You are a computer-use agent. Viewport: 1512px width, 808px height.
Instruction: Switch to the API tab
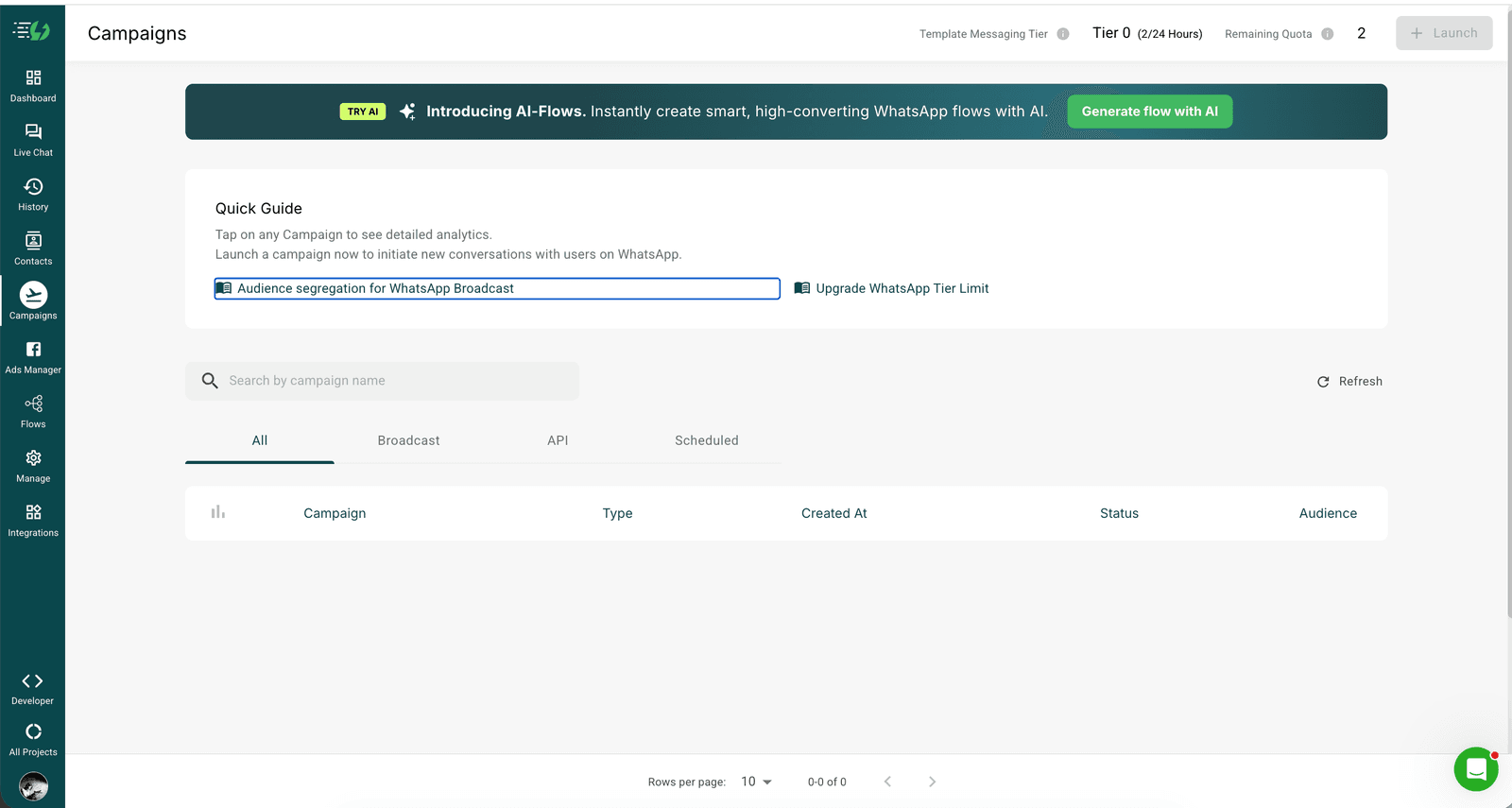[558, 440]
